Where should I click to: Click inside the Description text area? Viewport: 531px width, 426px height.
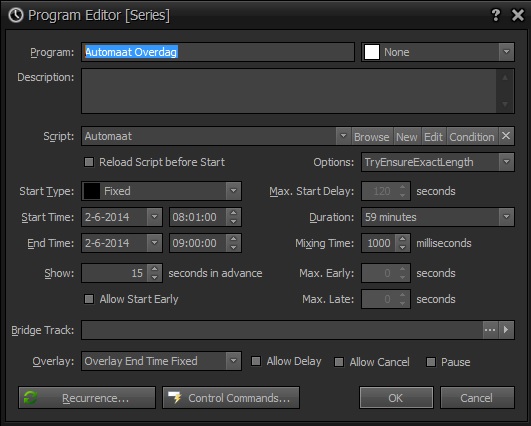pyautogui.click(x=289, y=91)
